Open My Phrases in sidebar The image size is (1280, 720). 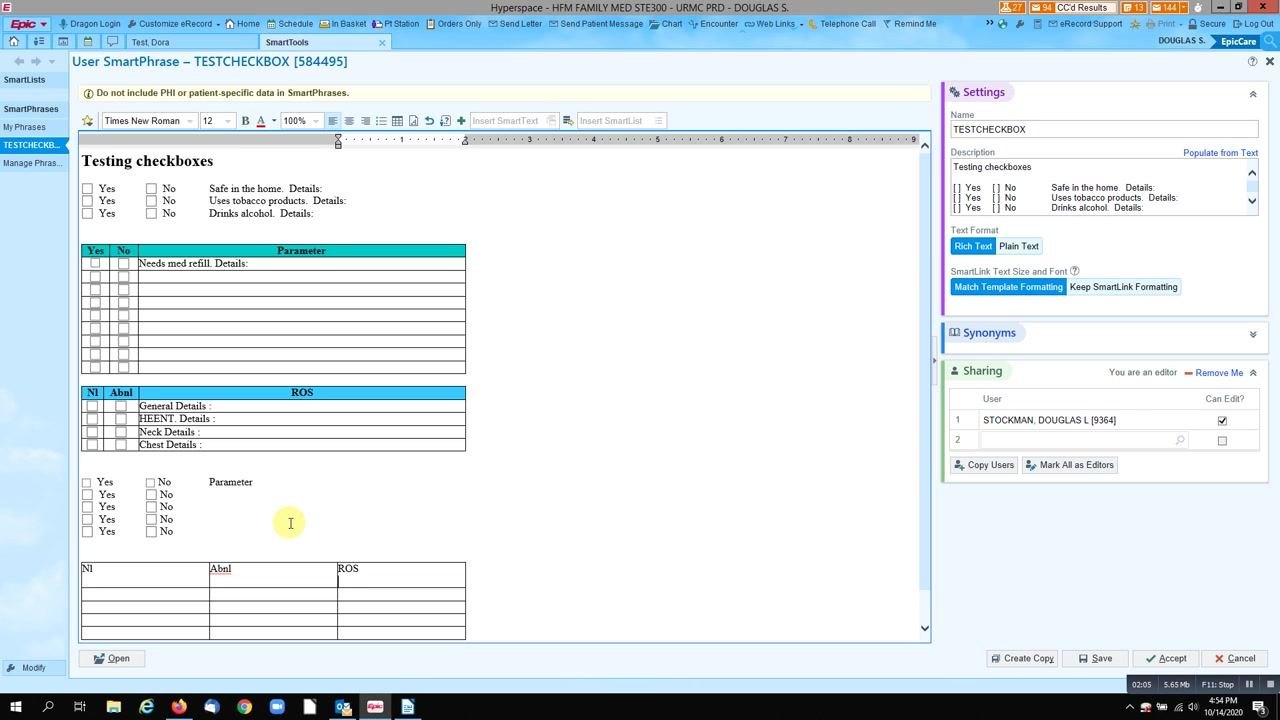(24, 127)
